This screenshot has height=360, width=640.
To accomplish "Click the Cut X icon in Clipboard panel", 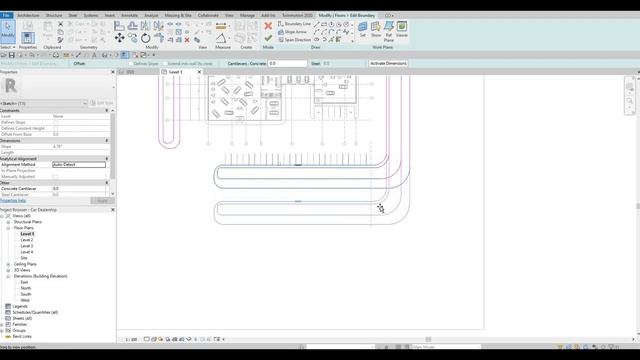I will point(60,24).
